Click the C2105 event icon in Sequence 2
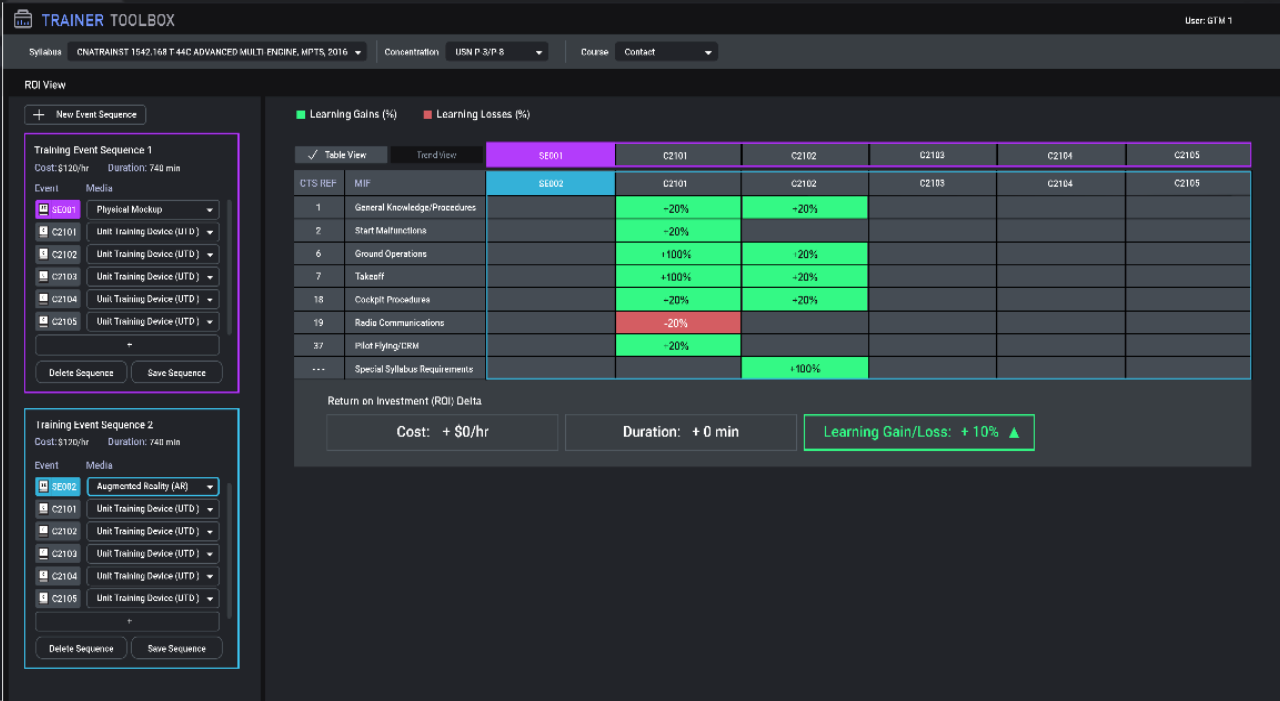1280x701 pixels. [43, 599]
